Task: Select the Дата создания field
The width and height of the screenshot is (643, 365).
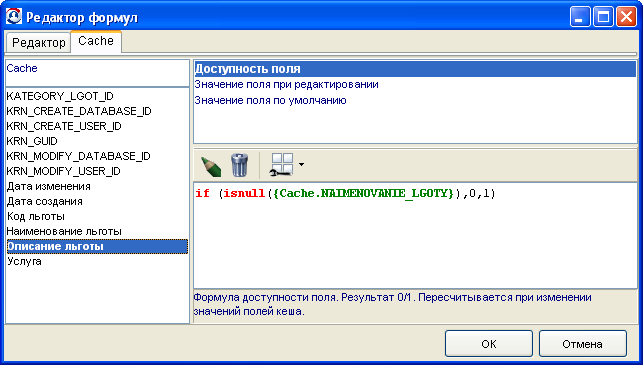Action: (97, 201)
